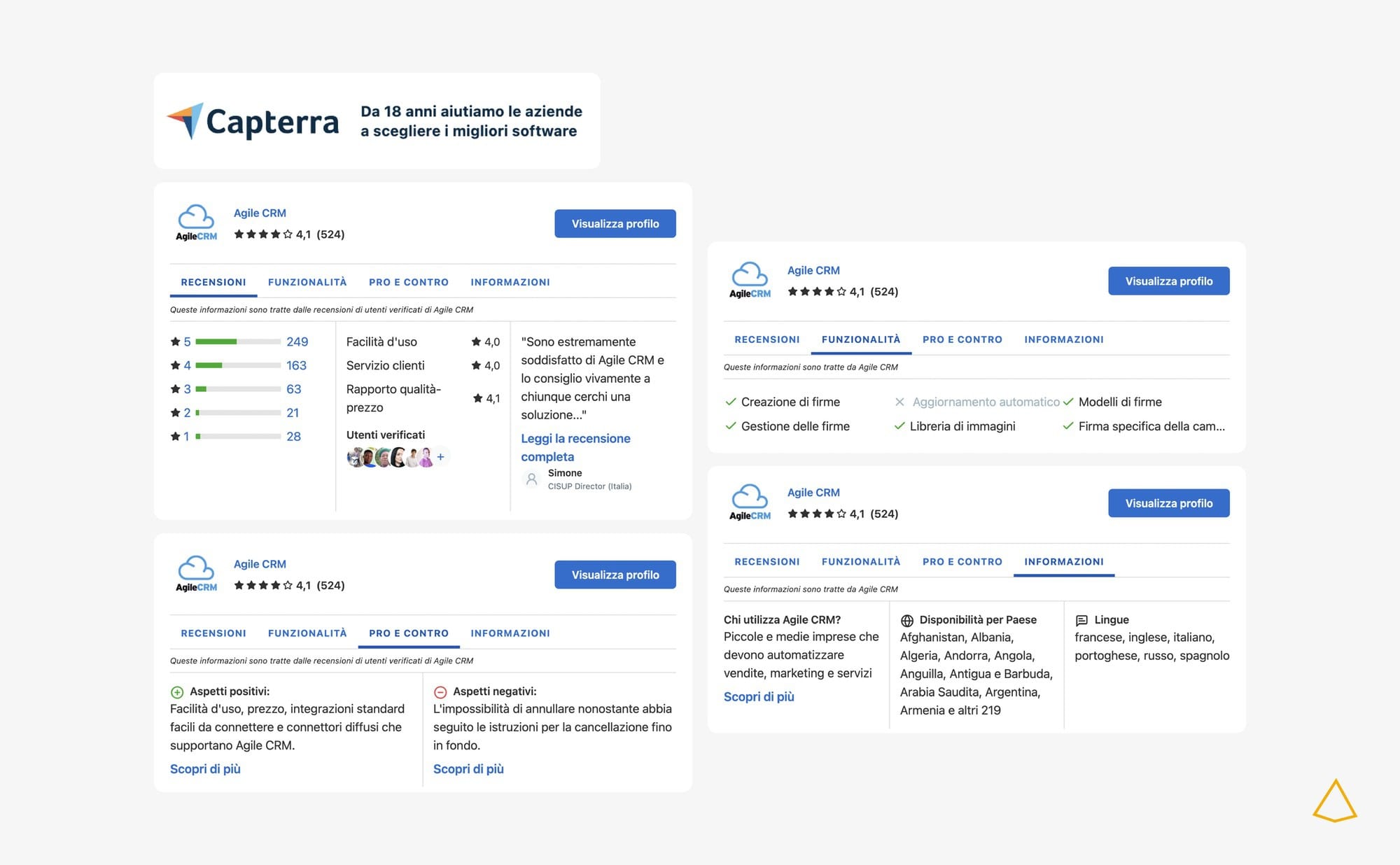Click the Armenia e altri 219 text

[951, 710]
